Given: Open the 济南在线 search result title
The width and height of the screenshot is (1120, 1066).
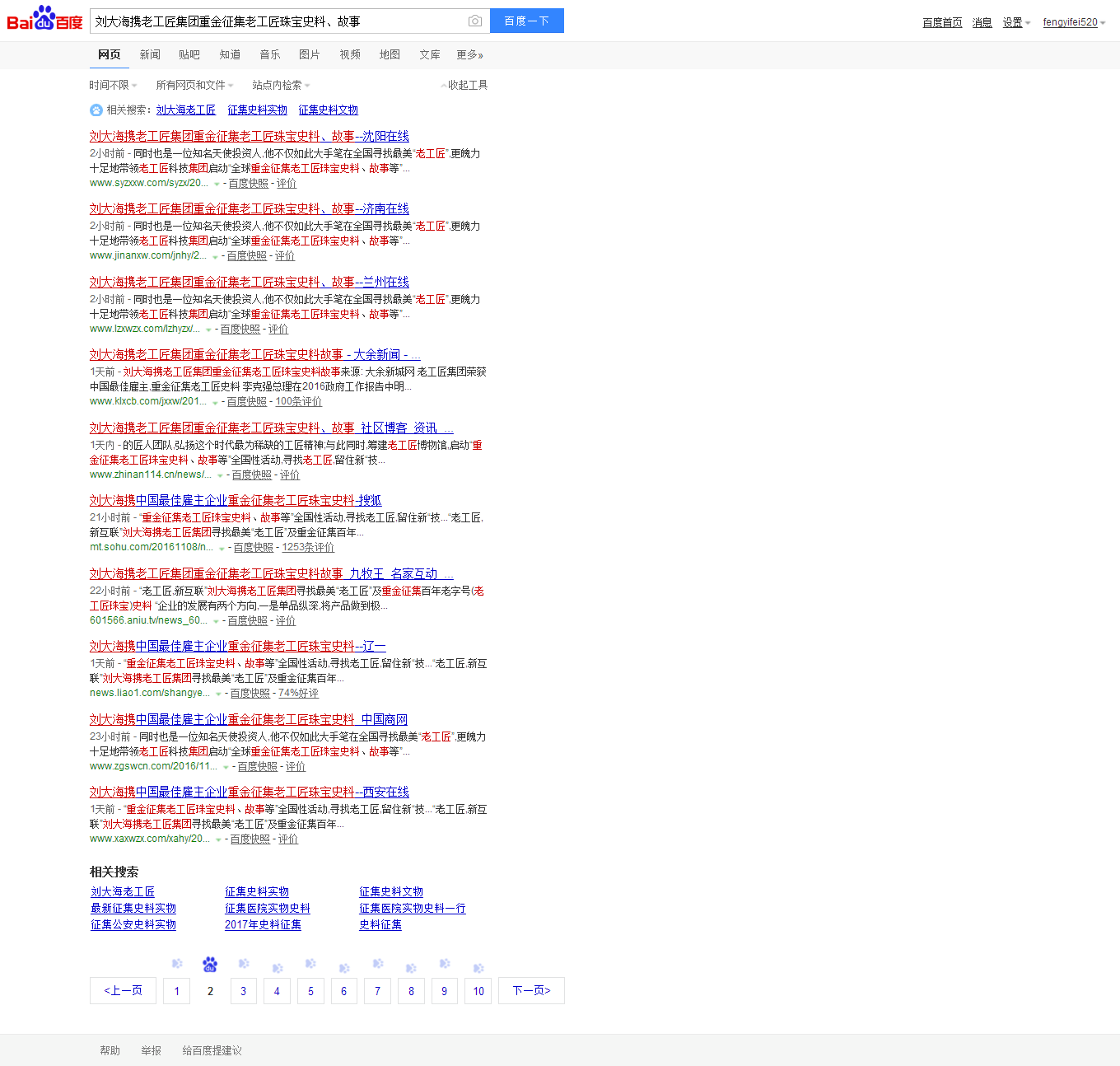Looking at the screenshot, I should (250, 209).
